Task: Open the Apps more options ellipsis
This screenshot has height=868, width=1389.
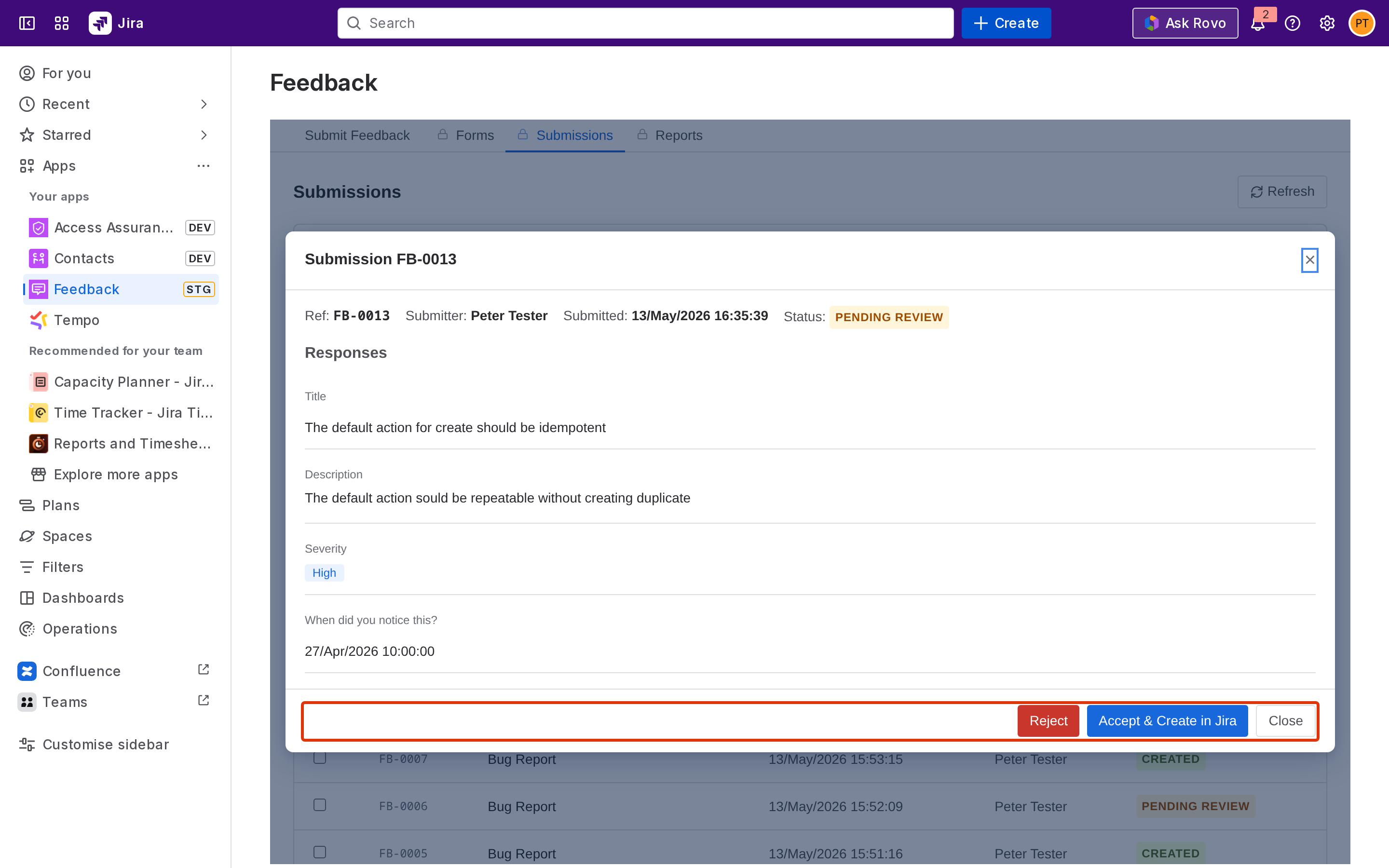Action: [204, 166]
